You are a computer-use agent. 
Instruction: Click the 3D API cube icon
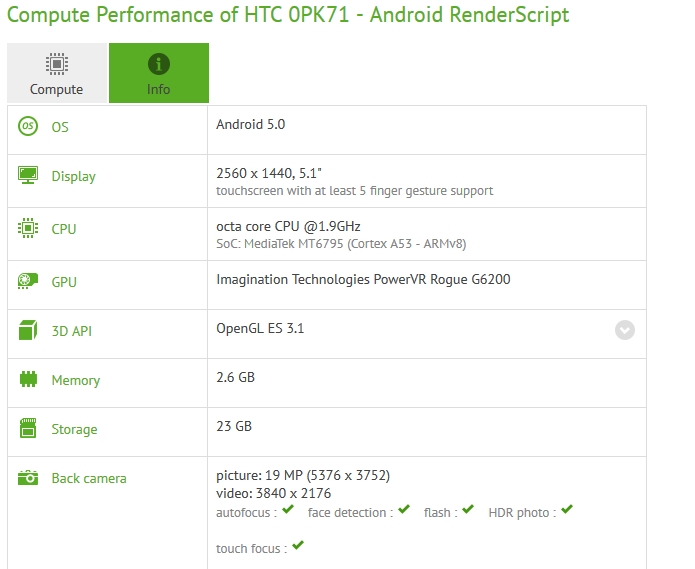(28, 330)
